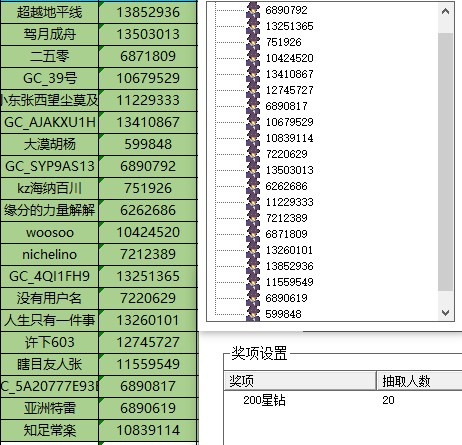Click spreadsheet cell 13852936 in the ID column
This screenshot has width=462, height=445.
[148, 12]
